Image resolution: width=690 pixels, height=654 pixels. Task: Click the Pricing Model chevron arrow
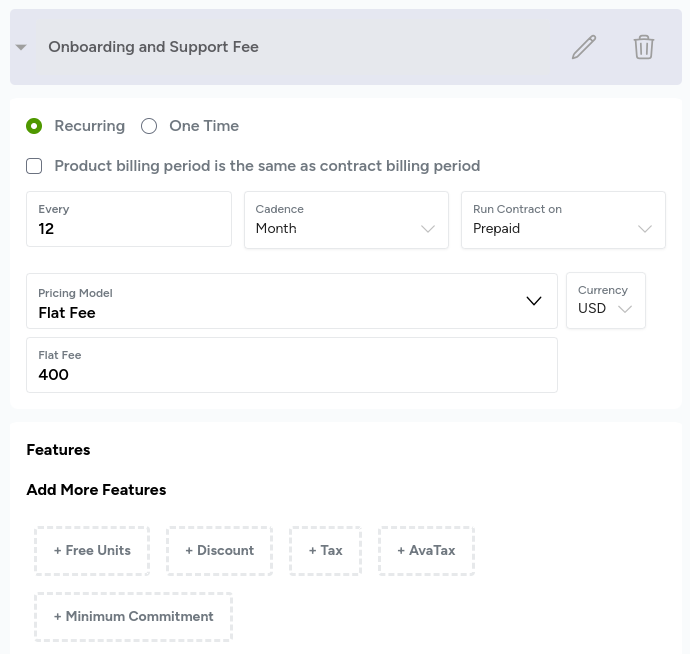534,301
